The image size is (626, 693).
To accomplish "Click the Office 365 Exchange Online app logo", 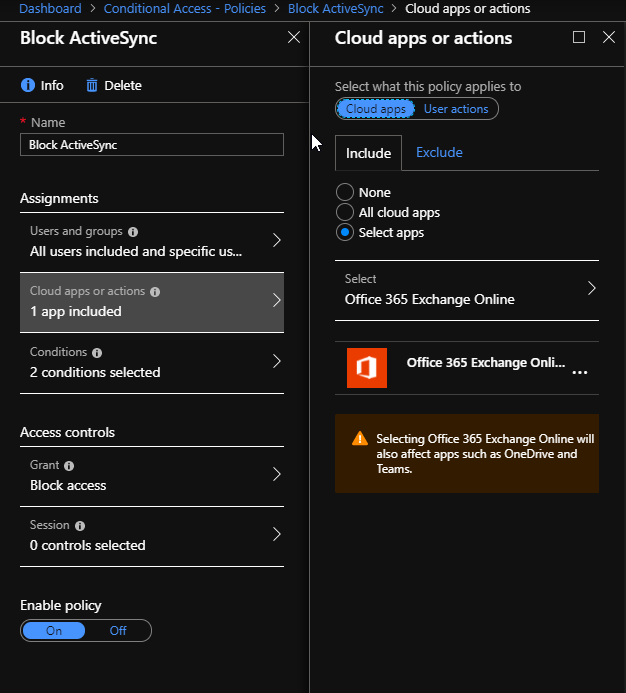I will point(367,368).
